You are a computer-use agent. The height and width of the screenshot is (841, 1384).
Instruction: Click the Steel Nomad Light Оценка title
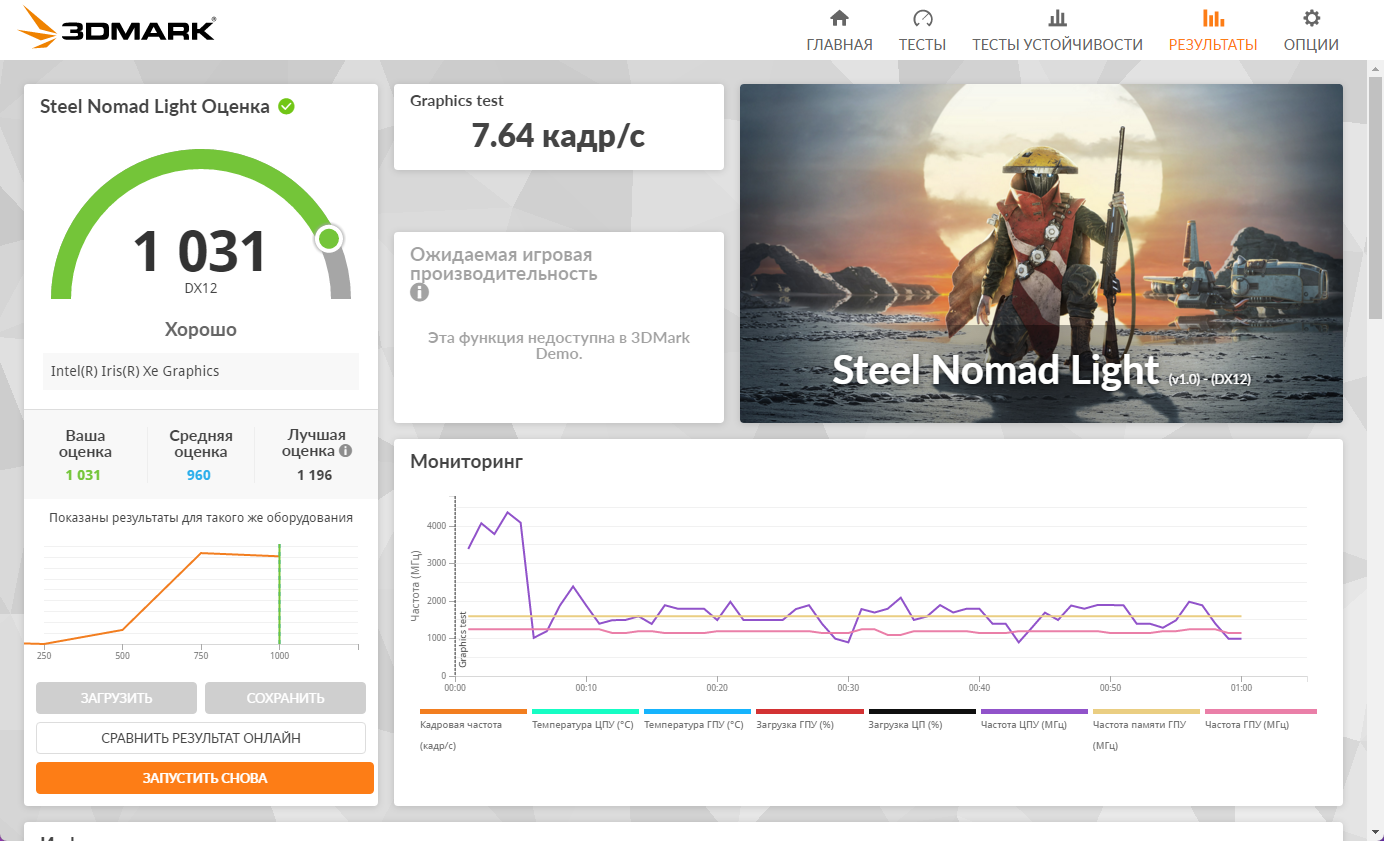pos(154,107)
